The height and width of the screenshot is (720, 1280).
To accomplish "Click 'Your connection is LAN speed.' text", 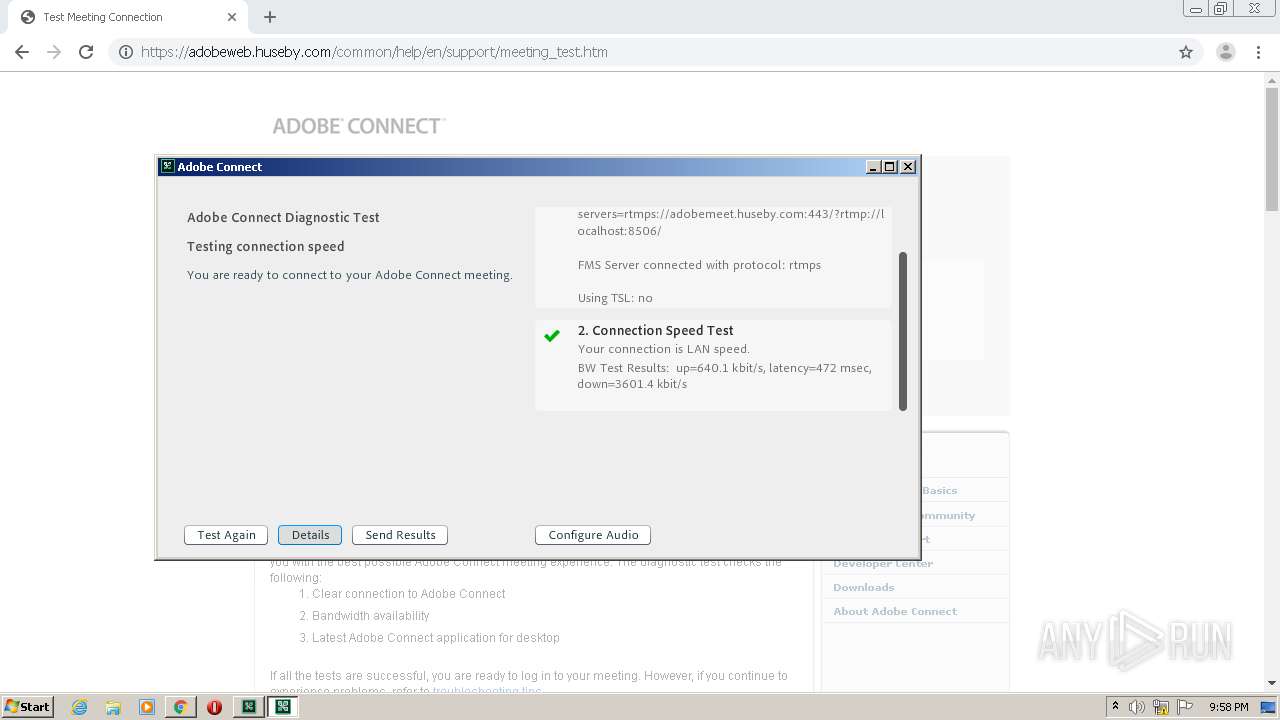I will pyautogui.click(x=663, y=349).
